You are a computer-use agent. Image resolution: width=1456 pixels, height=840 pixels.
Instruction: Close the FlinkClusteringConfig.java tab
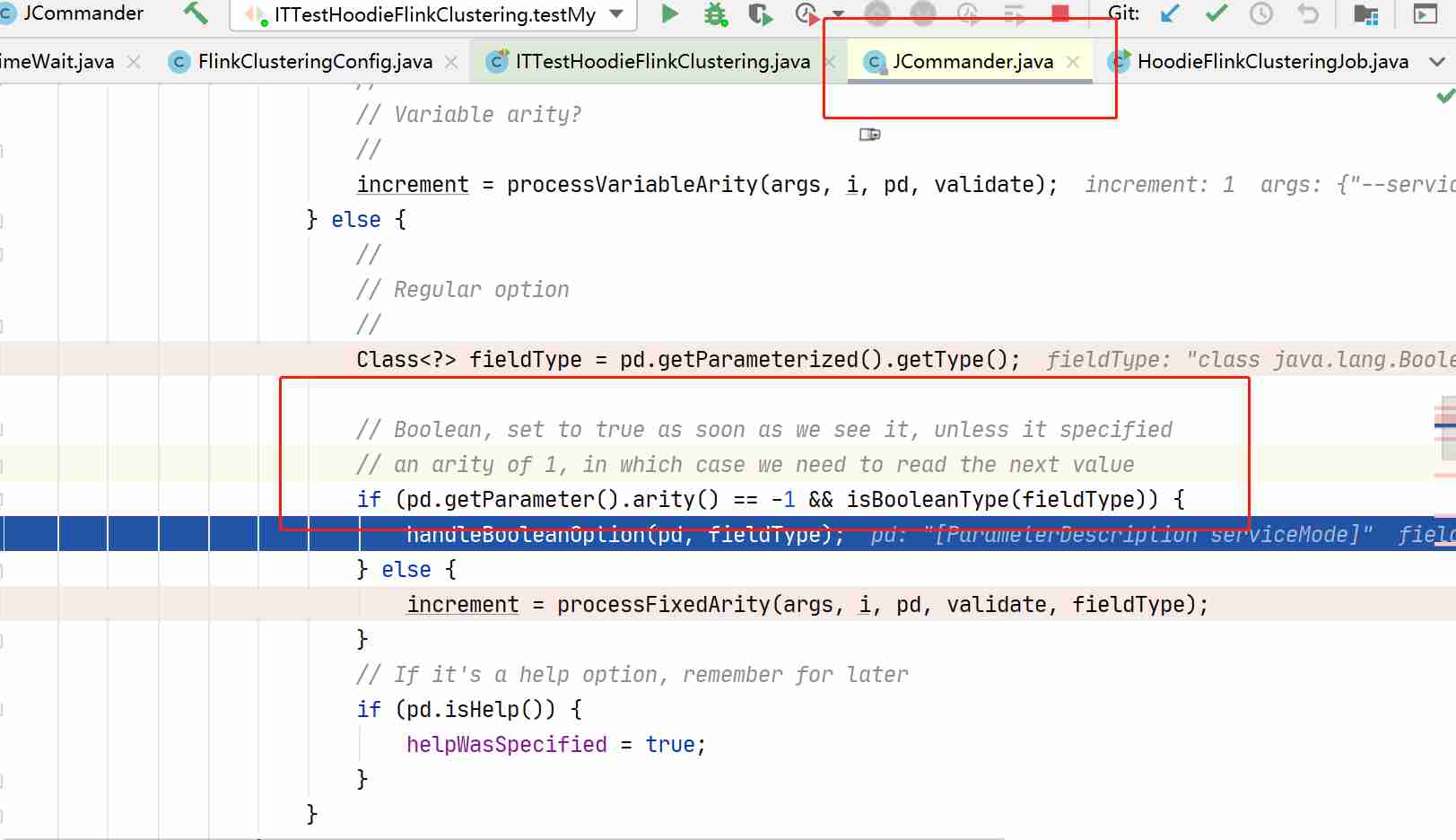[451, 62]
